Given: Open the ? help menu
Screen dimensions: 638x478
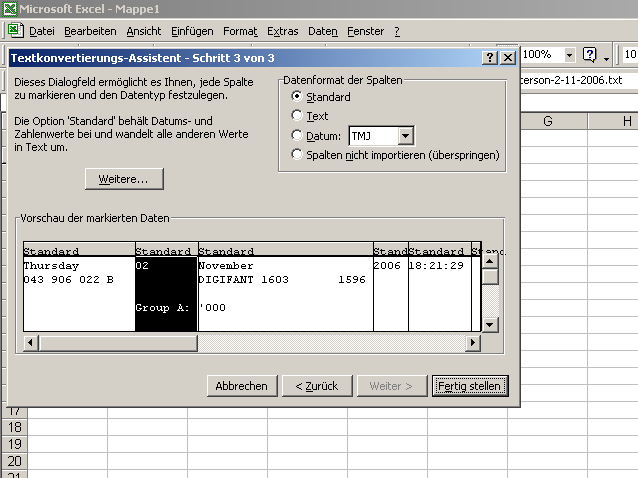Looking at the screenshot, I should 397,31.
